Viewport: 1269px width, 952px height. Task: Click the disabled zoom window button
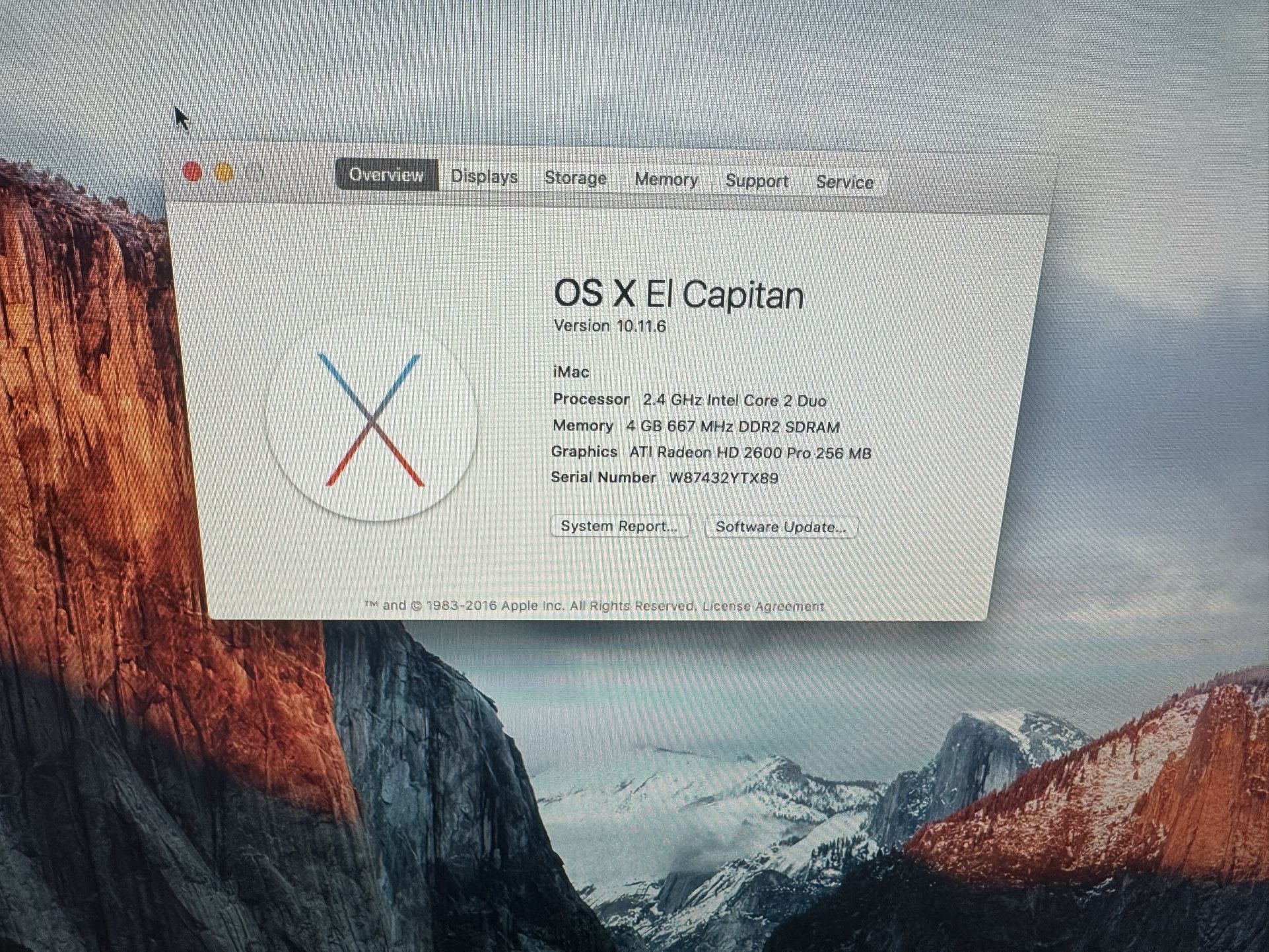(256, 174)
